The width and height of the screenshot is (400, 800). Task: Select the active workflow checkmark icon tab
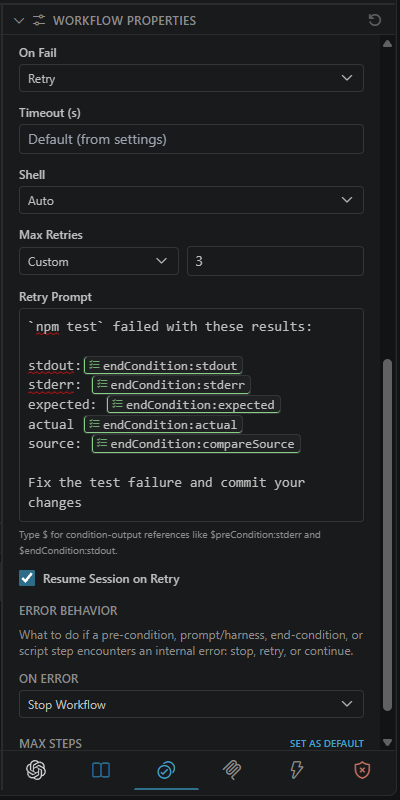(166, 770)
